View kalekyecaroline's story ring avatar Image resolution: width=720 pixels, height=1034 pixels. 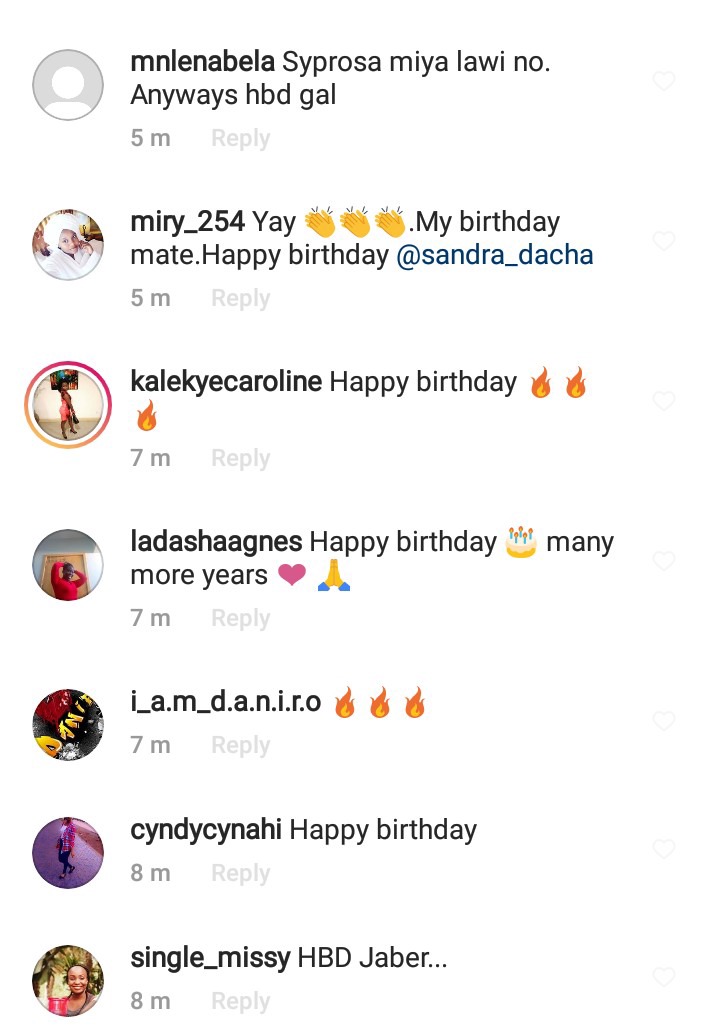68,405
